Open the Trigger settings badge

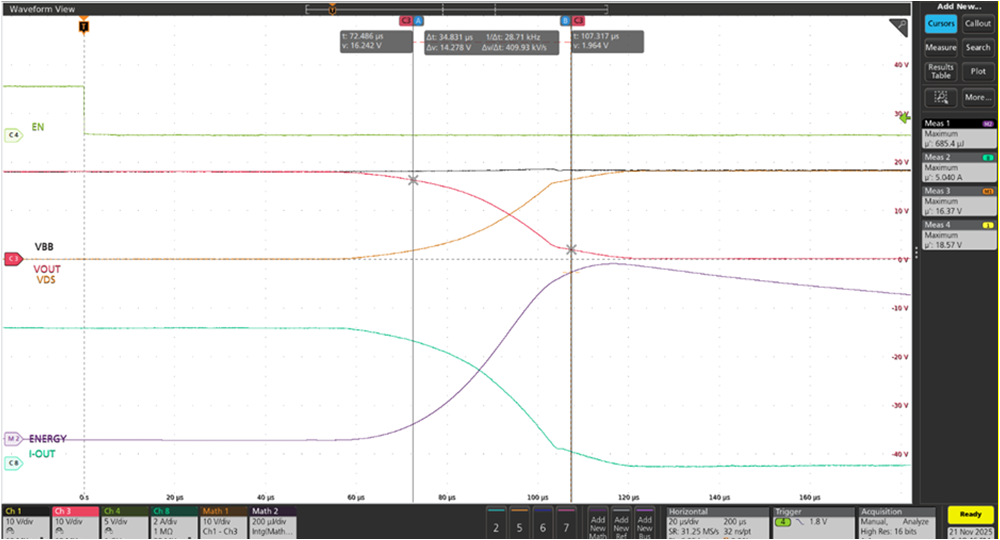812,522
